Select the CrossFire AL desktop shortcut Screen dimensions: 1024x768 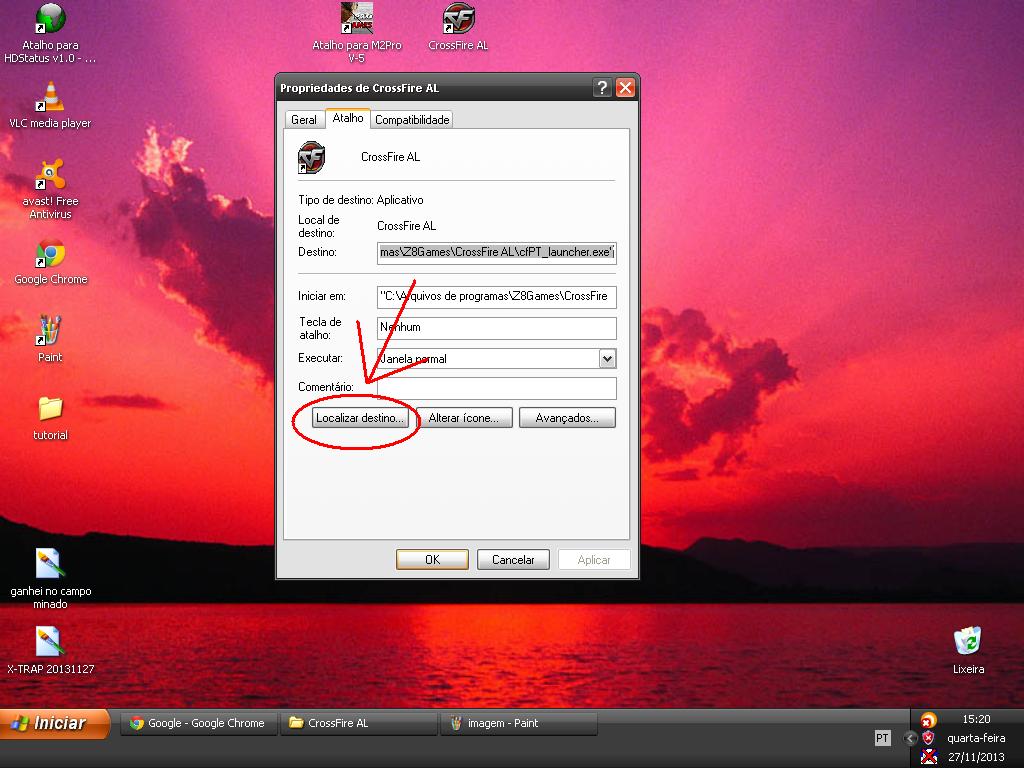(458, 20)
